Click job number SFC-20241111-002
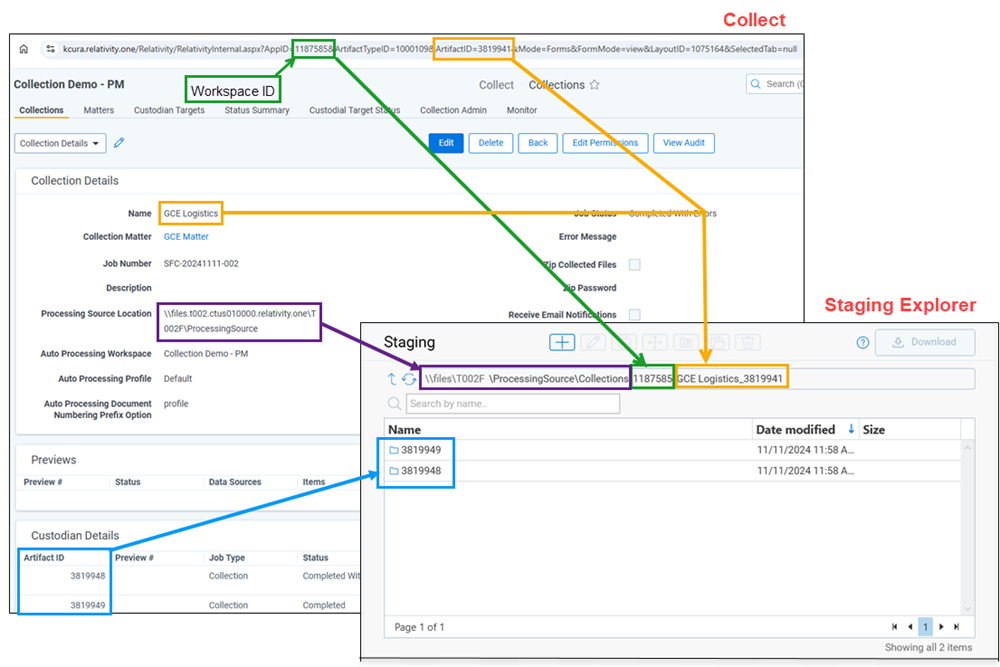 [201, 263]
